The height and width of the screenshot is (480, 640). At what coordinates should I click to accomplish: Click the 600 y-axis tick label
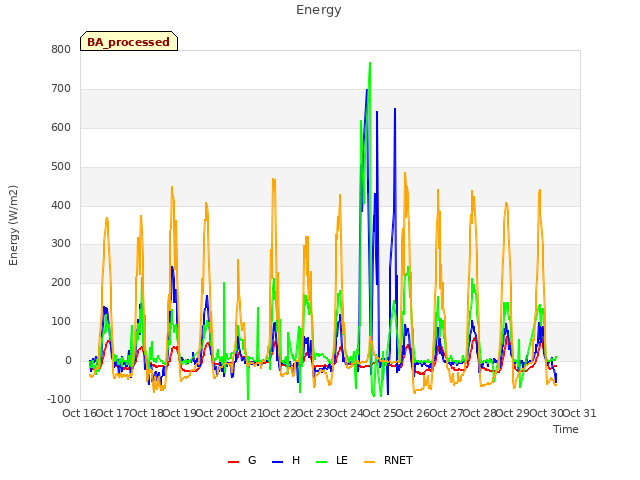point(61,127)
